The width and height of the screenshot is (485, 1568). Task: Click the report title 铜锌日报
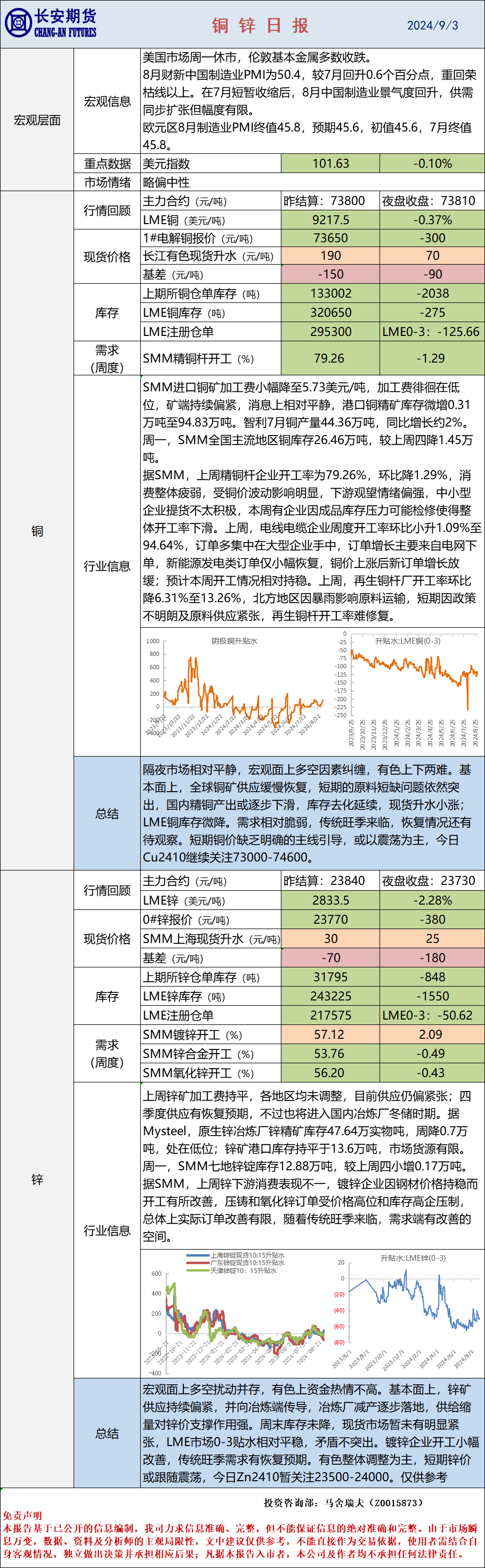point(260,25)
